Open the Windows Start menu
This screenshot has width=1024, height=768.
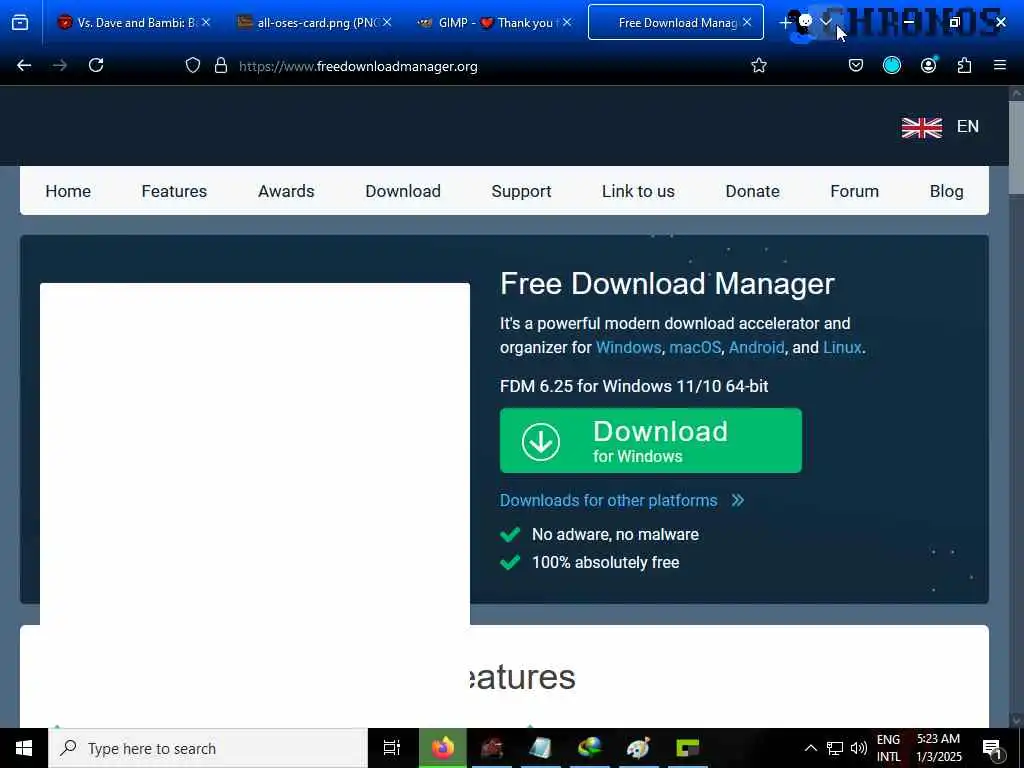click(x=24, y=748)
